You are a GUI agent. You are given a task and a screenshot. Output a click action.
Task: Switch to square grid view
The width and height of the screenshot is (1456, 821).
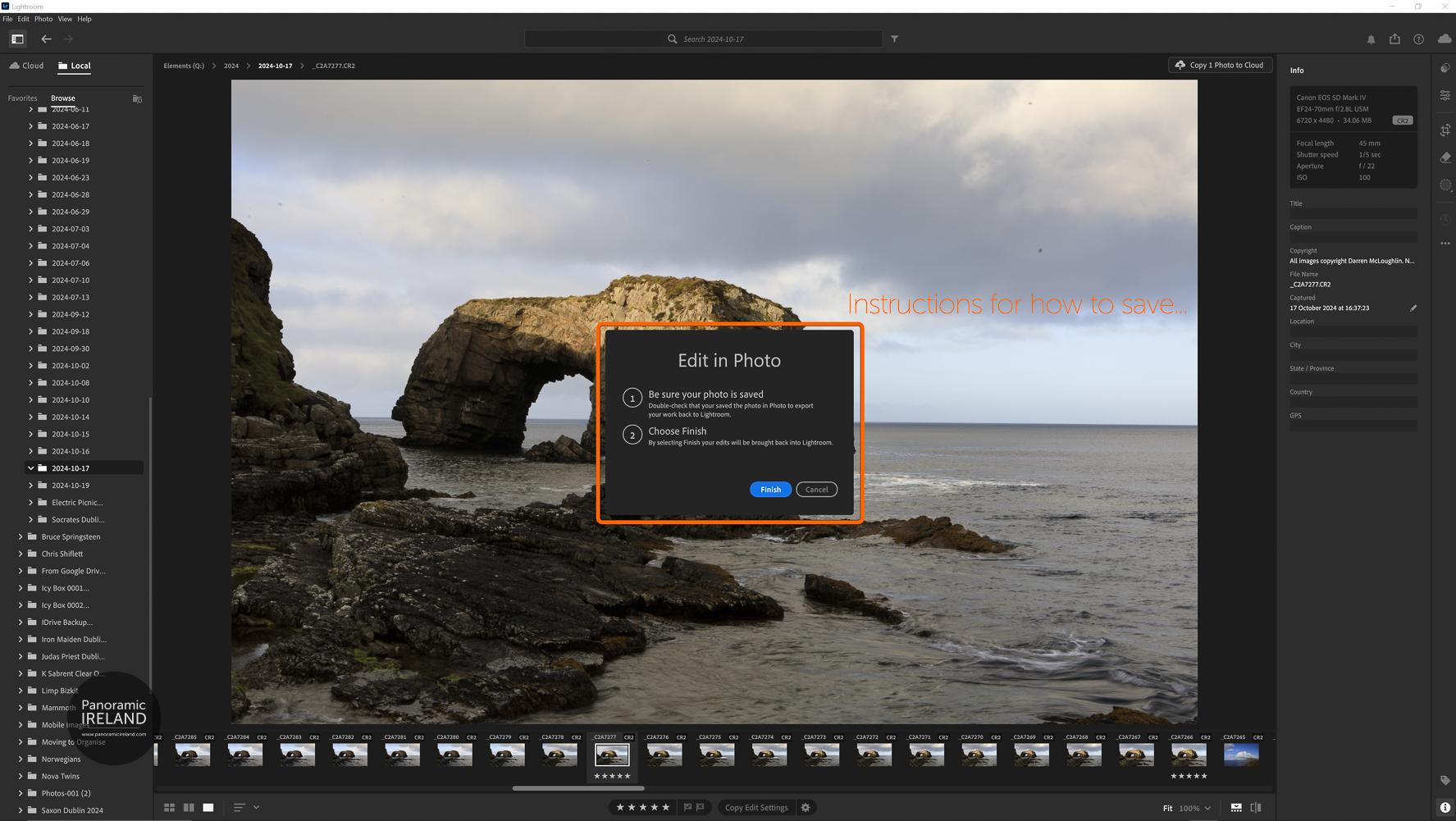[x=189, y=808]
